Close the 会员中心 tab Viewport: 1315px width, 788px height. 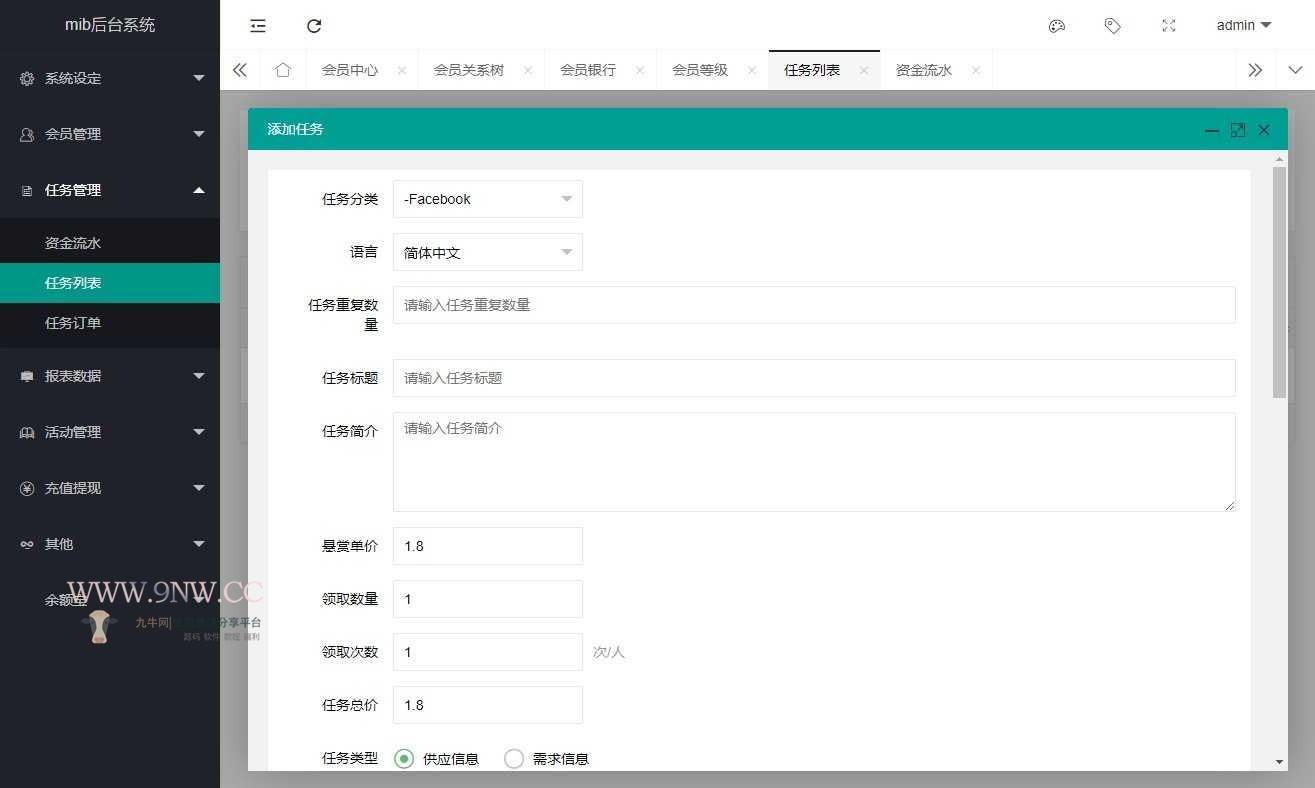(x=402, y=70)
